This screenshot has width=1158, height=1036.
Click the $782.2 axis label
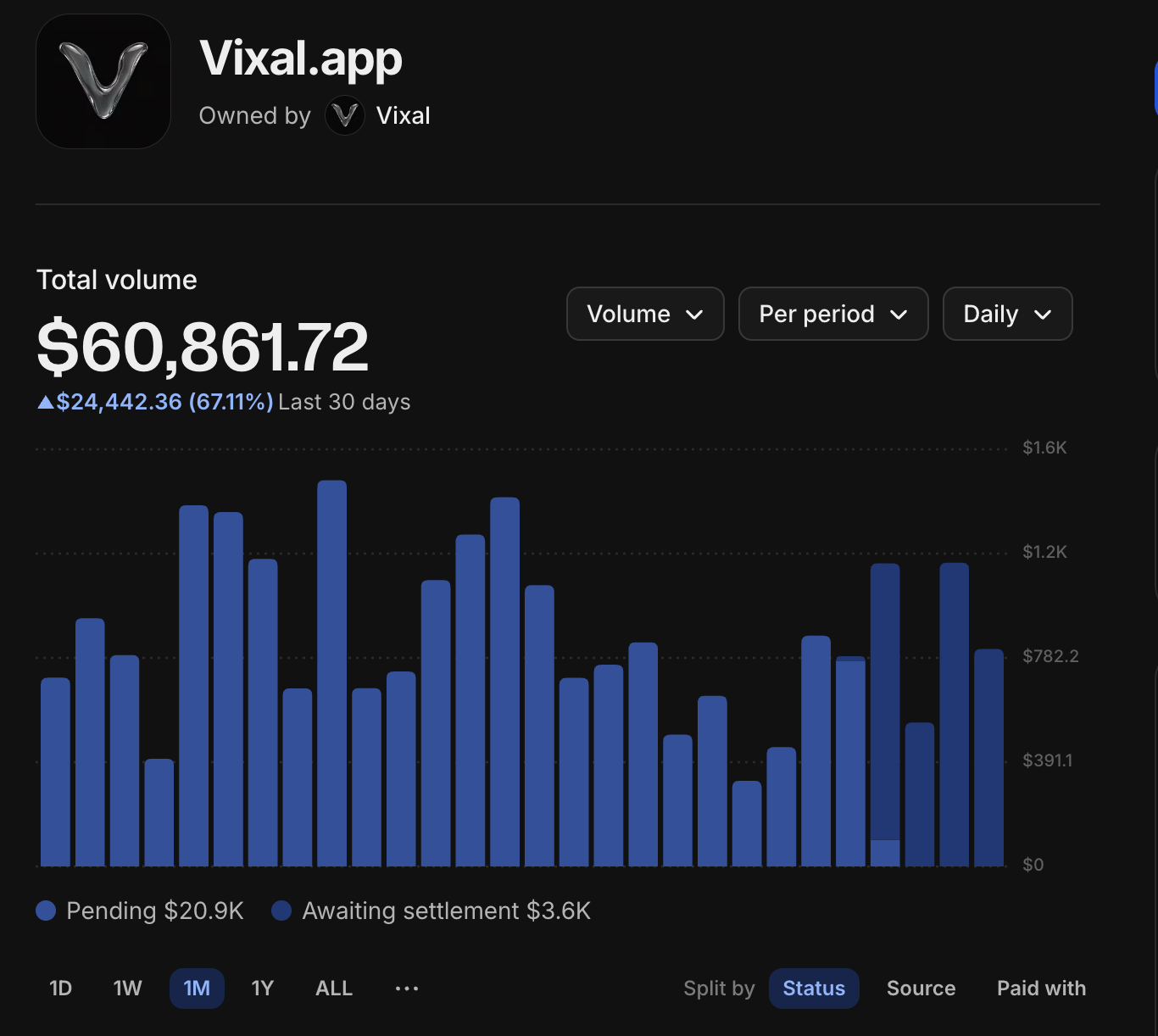tap(1050, 656)
